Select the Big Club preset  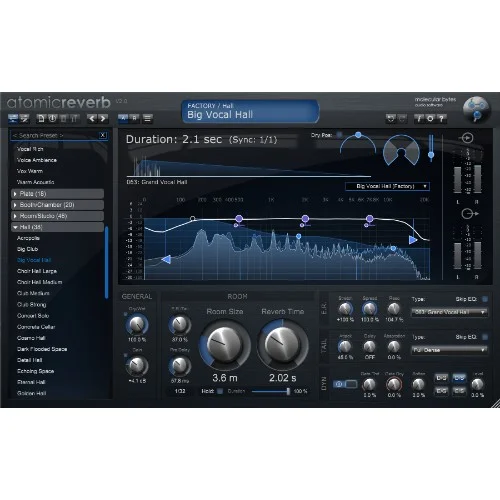click(27, 249)
